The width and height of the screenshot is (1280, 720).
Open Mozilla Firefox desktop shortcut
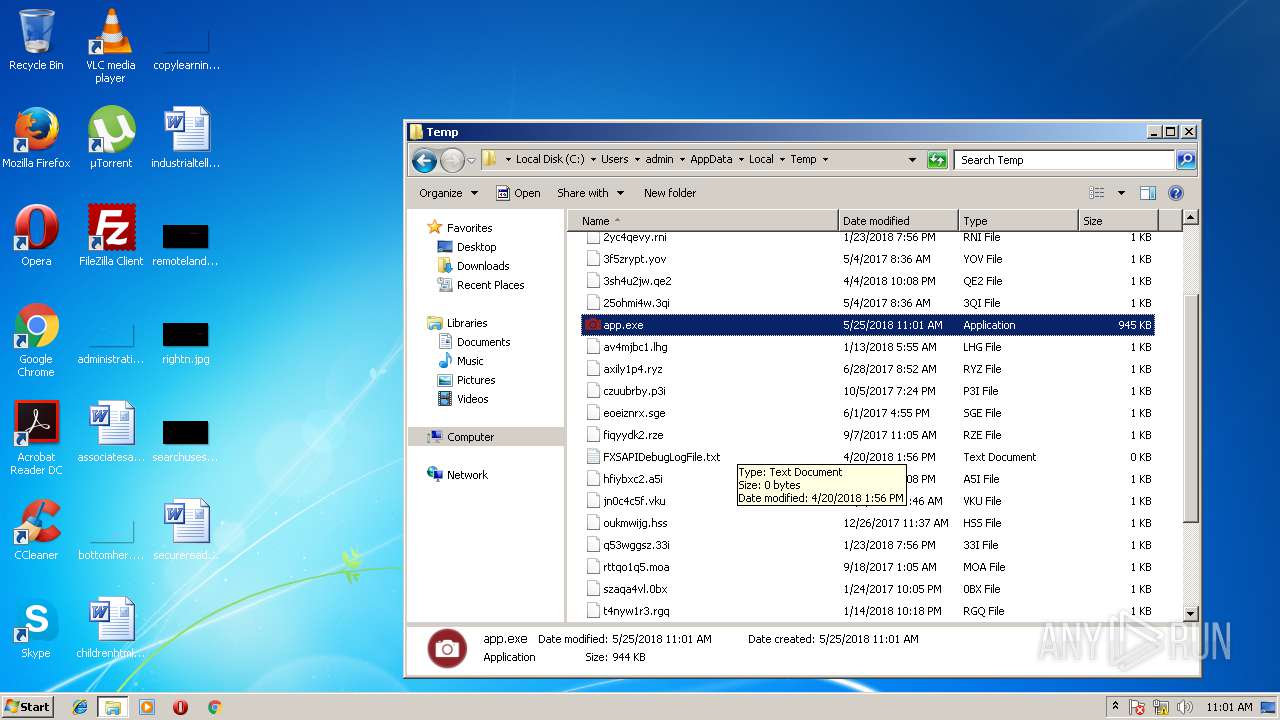(x=36, y=138)
